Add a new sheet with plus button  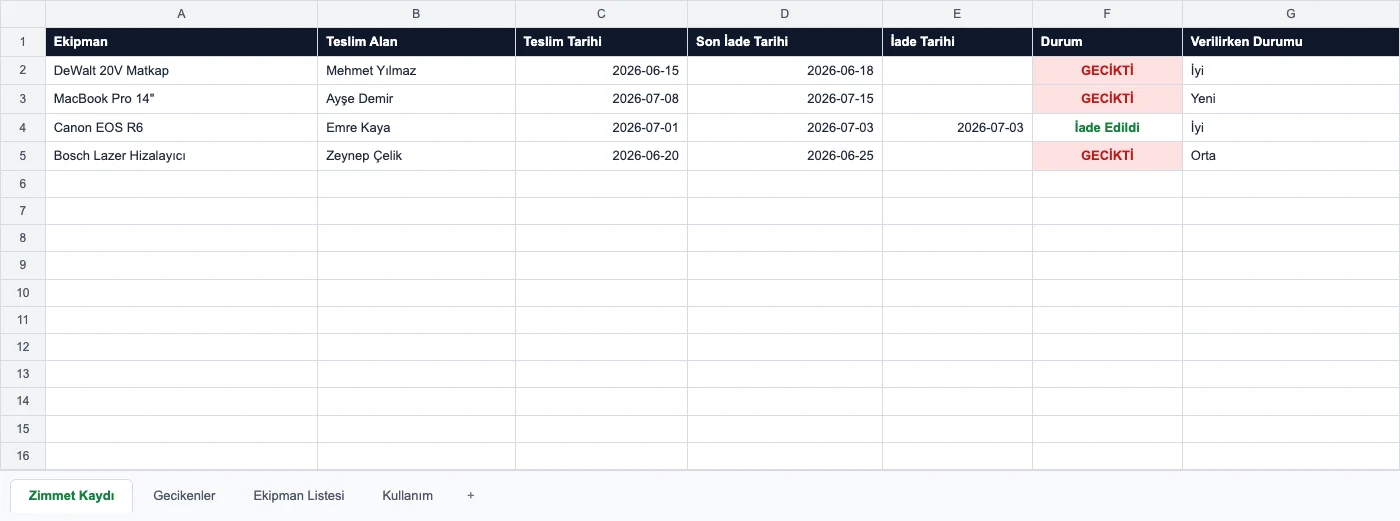(x=470, y=495)
